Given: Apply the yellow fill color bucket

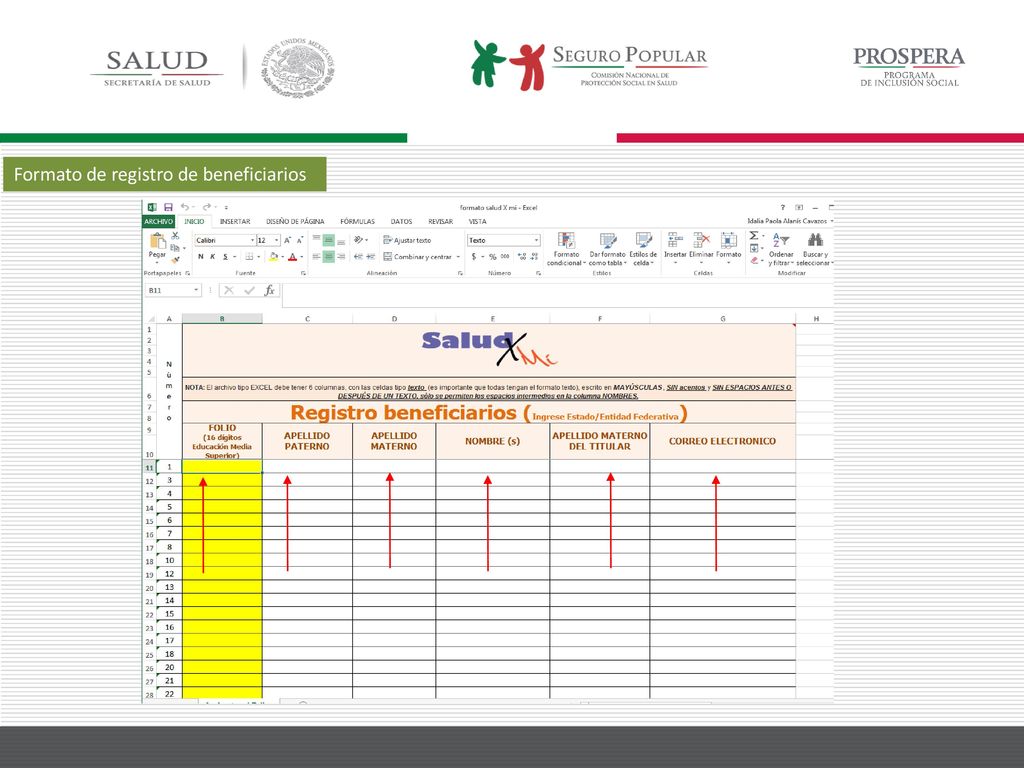Looking at the screenshot, I should pos(274,257).
